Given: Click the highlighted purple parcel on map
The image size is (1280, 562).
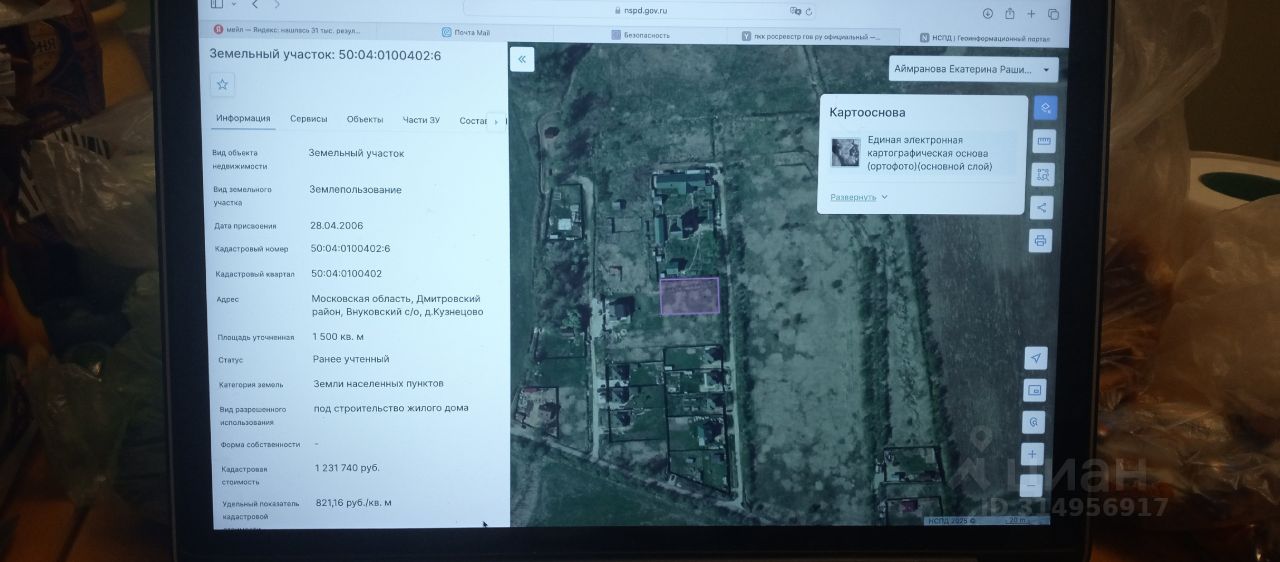Looking at the screenshot, I should point(689,296).
